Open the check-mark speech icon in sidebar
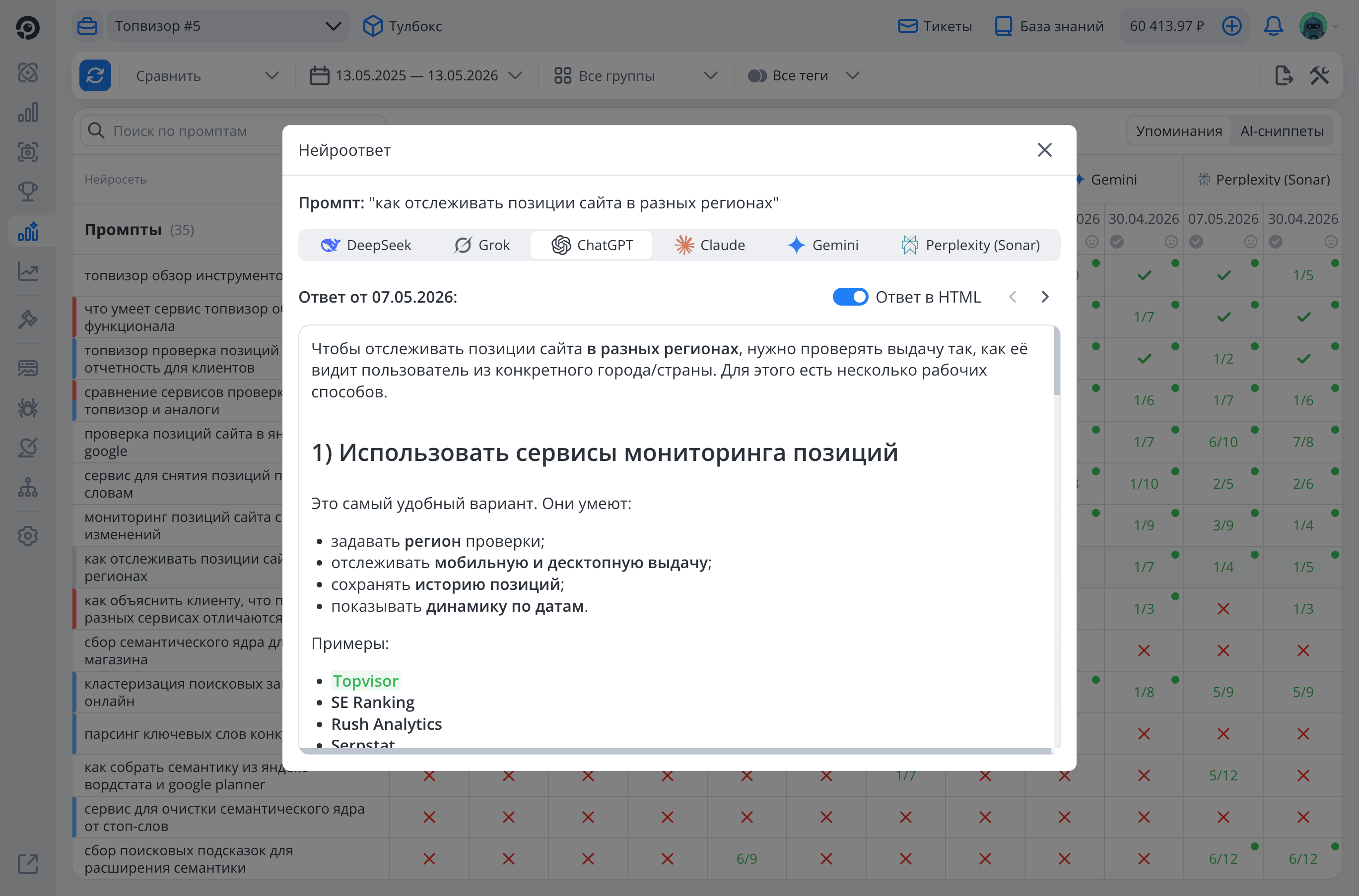1359x896 pixels. (27, 448)
